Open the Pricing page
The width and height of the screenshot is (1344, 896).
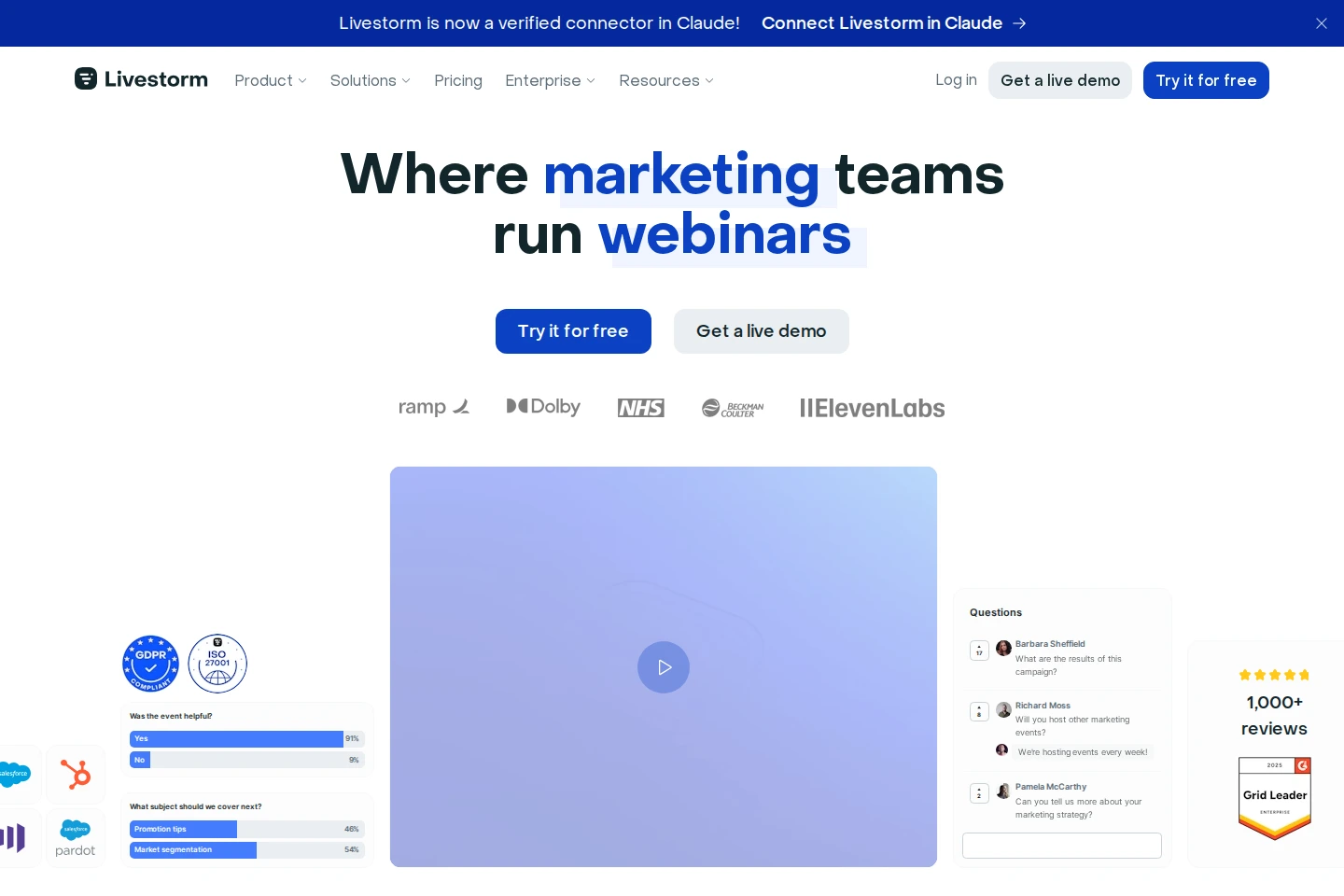[458, 80]
